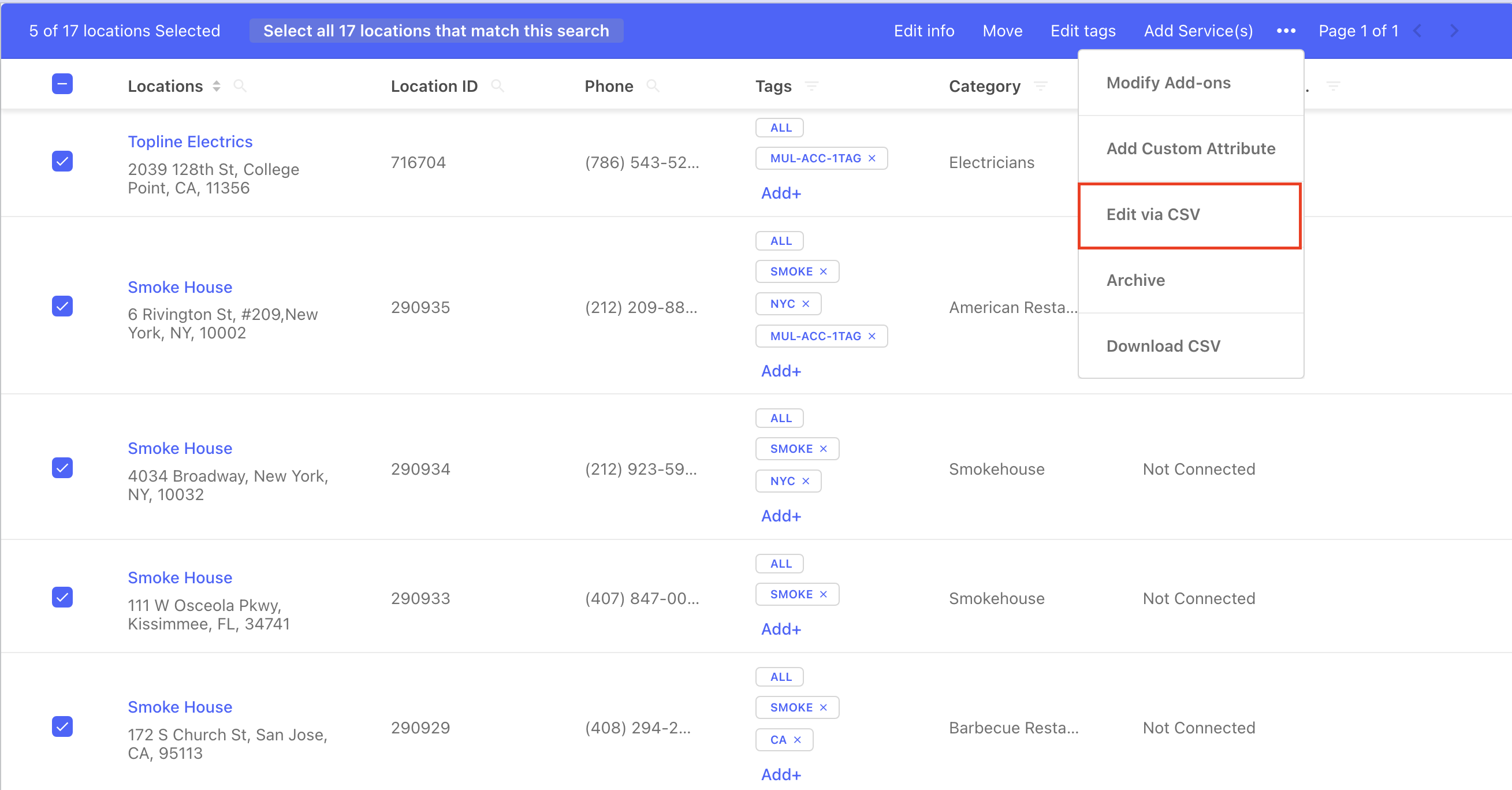
Task: Uncheck Smoke House San Jose checkbox
Action: click(62, 726)
